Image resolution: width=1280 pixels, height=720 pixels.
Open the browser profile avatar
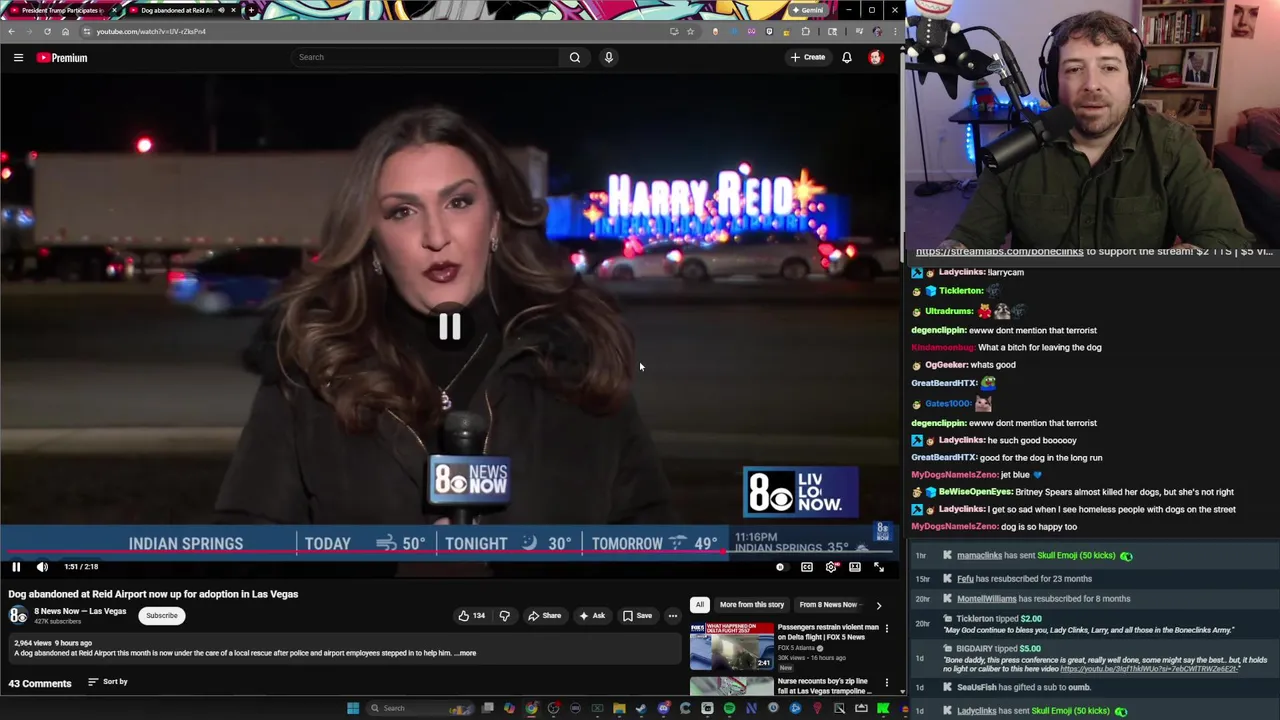tap(877, 31)
